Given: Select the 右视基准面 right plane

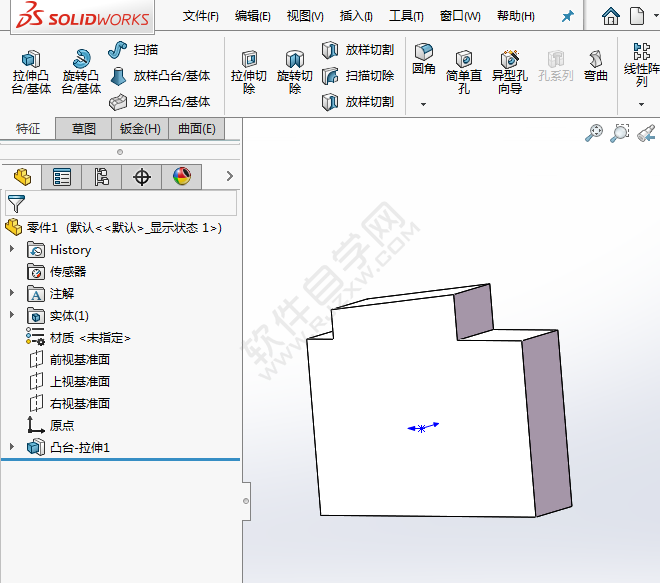Looking at the screenshot, I should (69, 403).
